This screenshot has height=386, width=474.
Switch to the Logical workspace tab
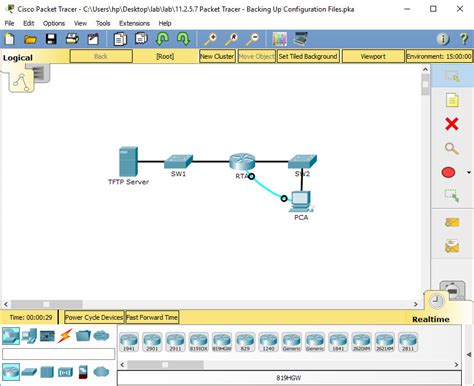tap(18, 58)
